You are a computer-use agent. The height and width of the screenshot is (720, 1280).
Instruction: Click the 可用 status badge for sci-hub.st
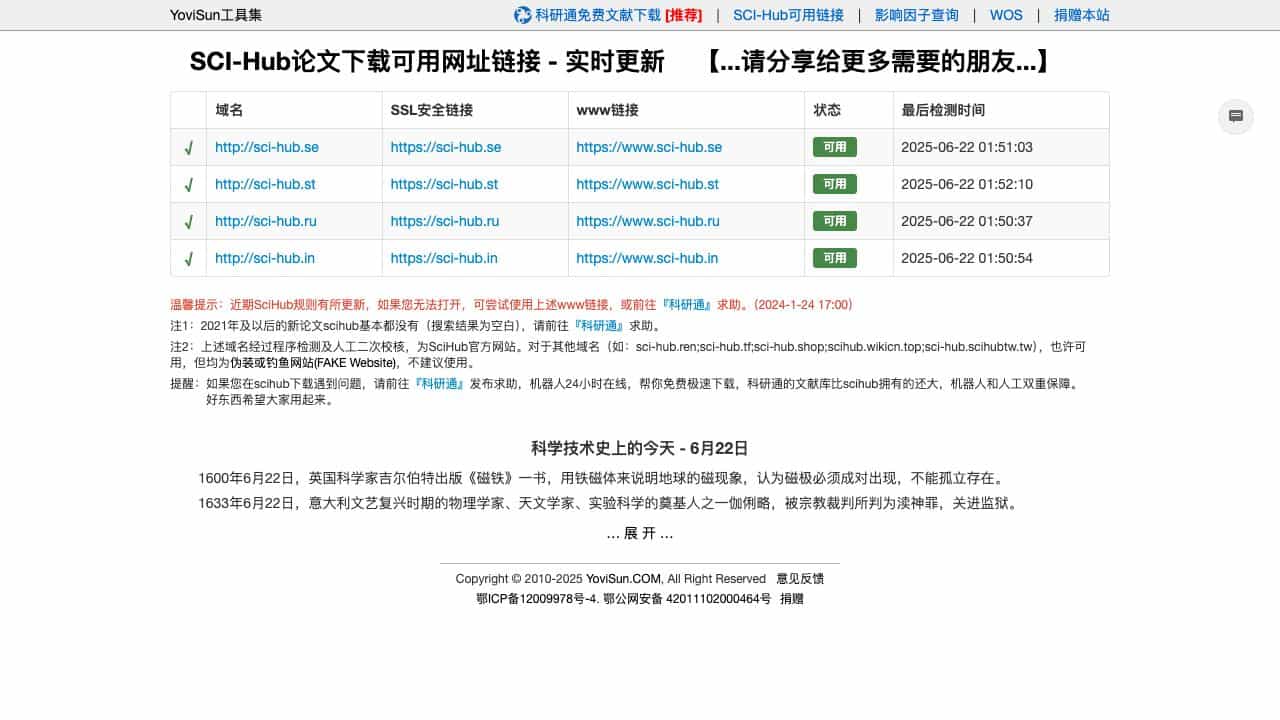(x=835, y=184)
